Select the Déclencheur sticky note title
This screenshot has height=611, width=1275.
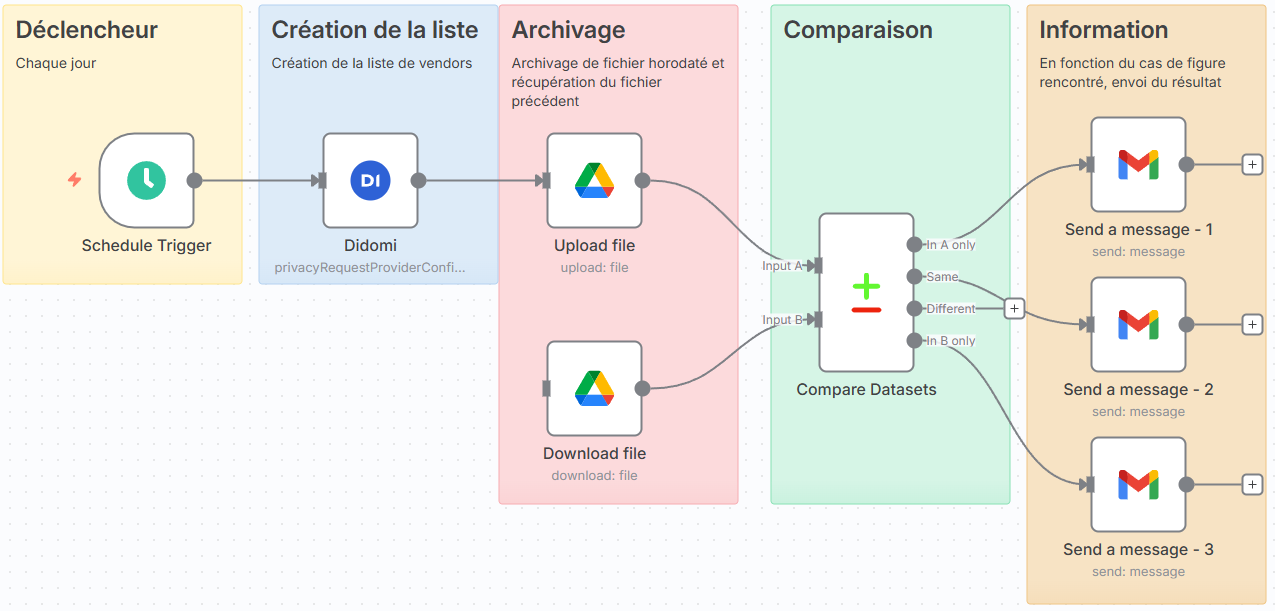(x=87, y=30)
